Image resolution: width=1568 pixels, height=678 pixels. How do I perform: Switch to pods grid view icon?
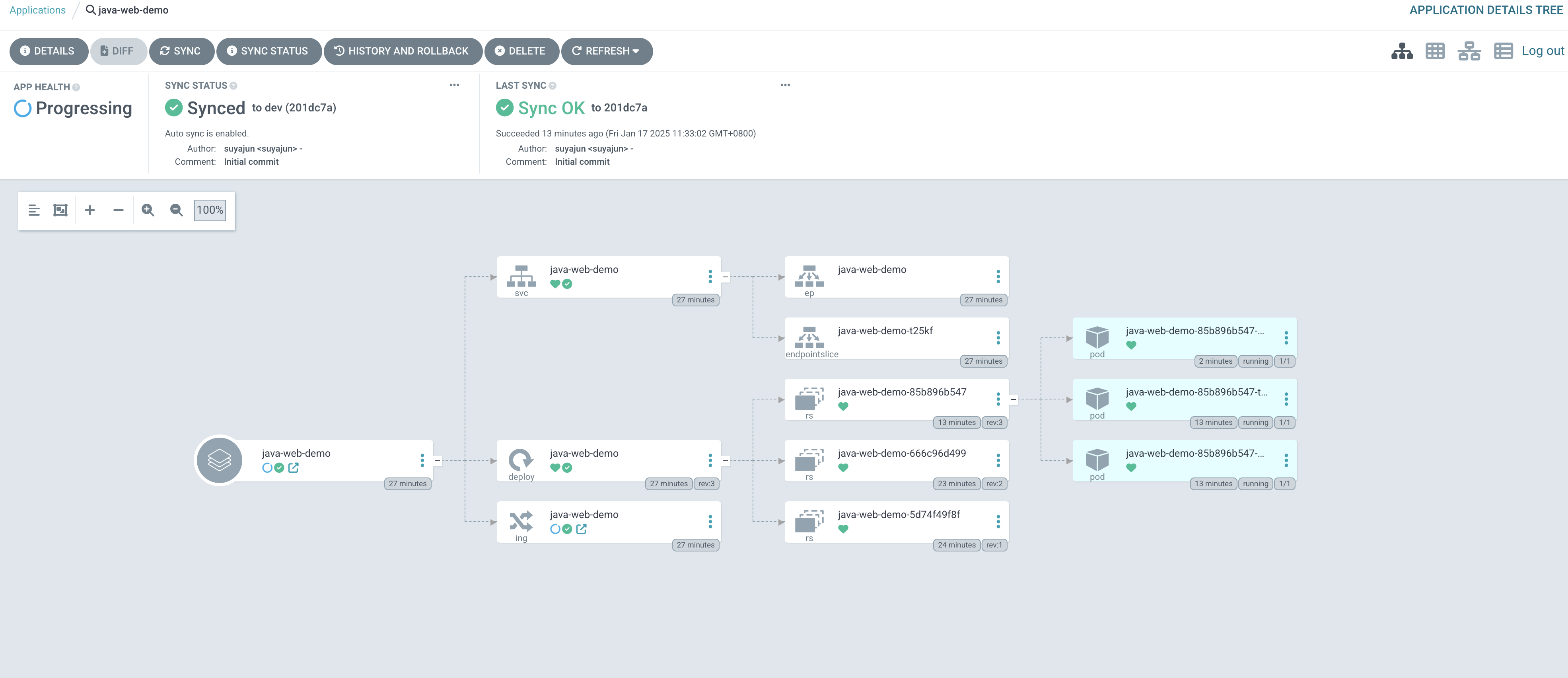1435,51
